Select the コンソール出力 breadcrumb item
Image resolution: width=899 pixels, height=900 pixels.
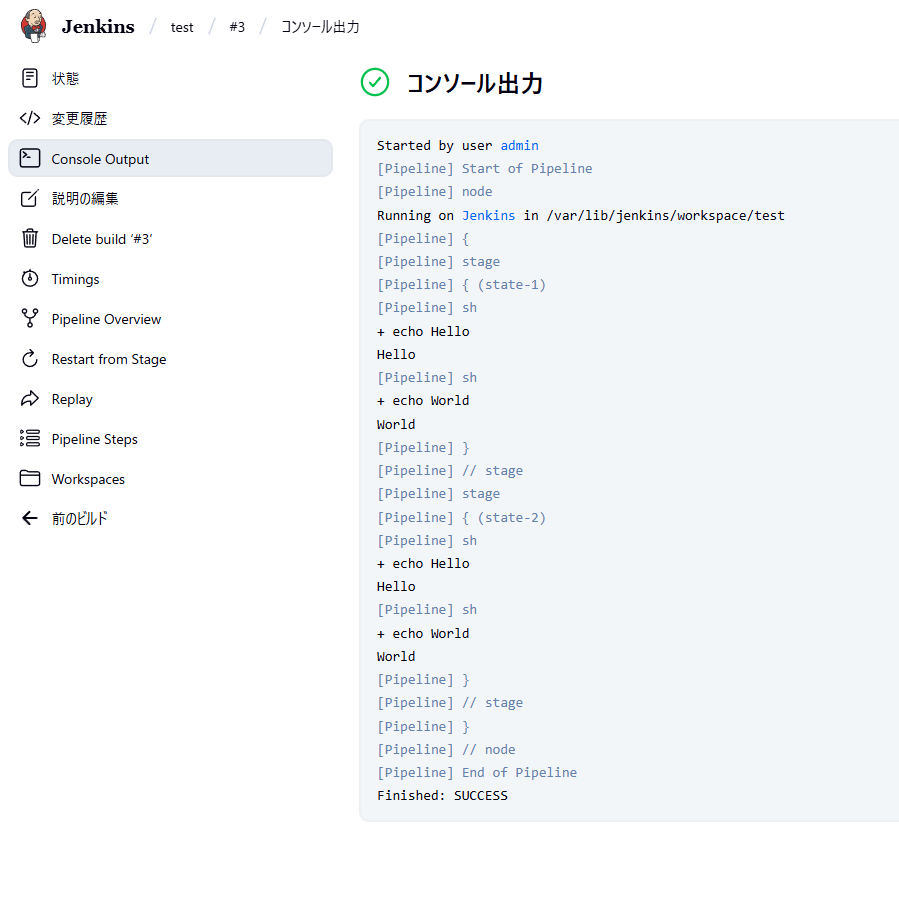point(320,27)
